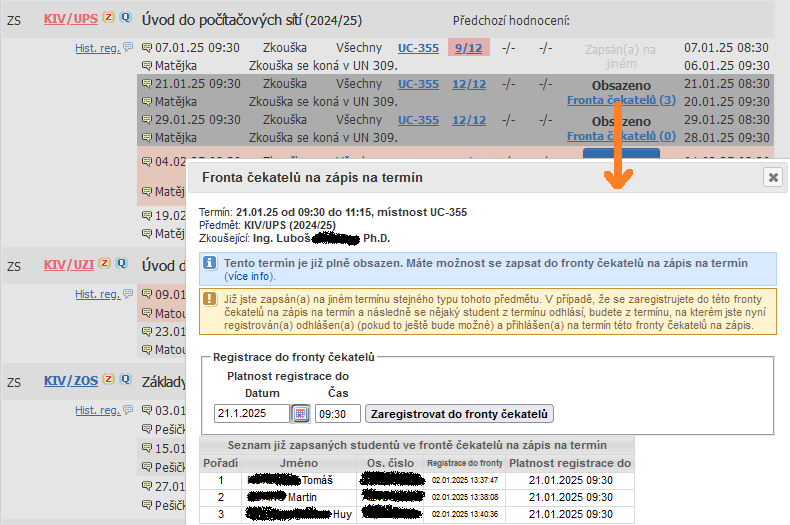Click the Z icon next to KIV/UPS
The width and height of the screenshot is (790, 525).
pyautogui.click(x=108, y=17)
